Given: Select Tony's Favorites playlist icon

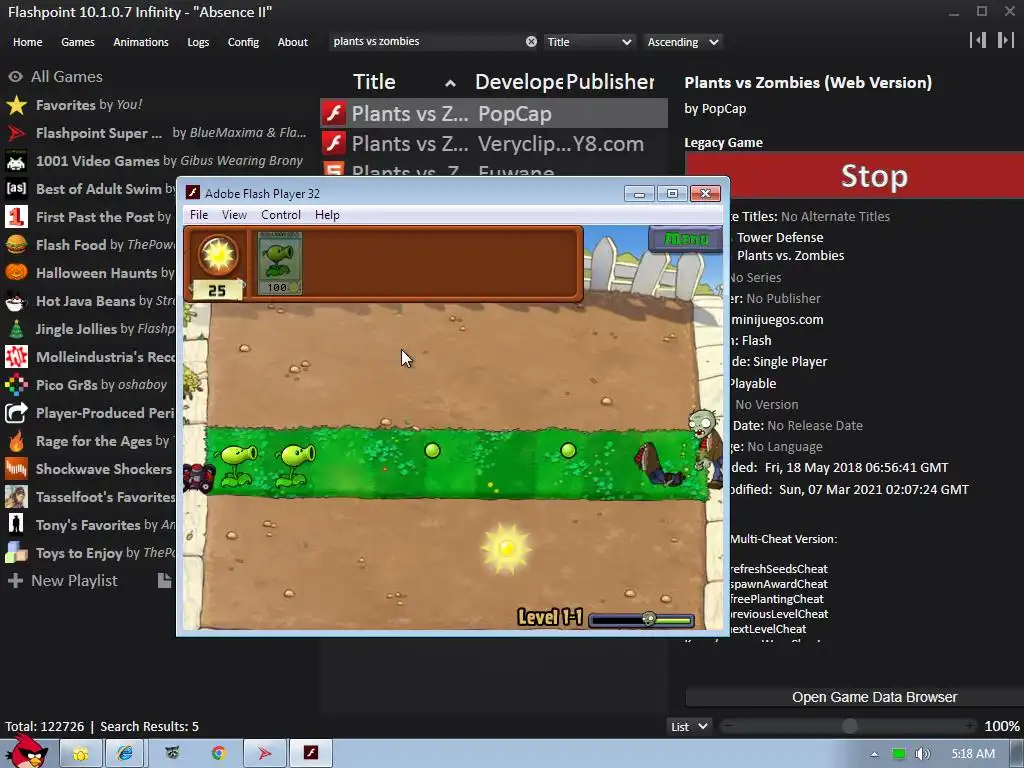Looking at the screenshot, I should 16,525.
